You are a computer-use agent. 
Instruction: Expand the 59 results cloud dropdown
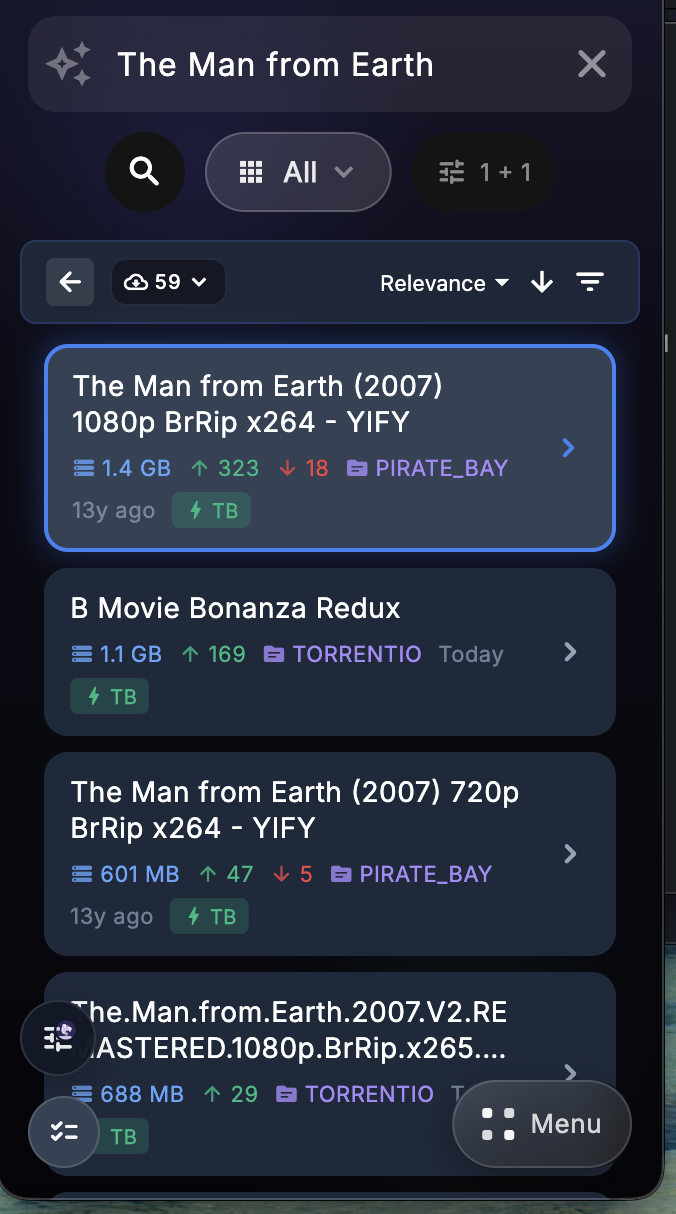coord(168,282)
